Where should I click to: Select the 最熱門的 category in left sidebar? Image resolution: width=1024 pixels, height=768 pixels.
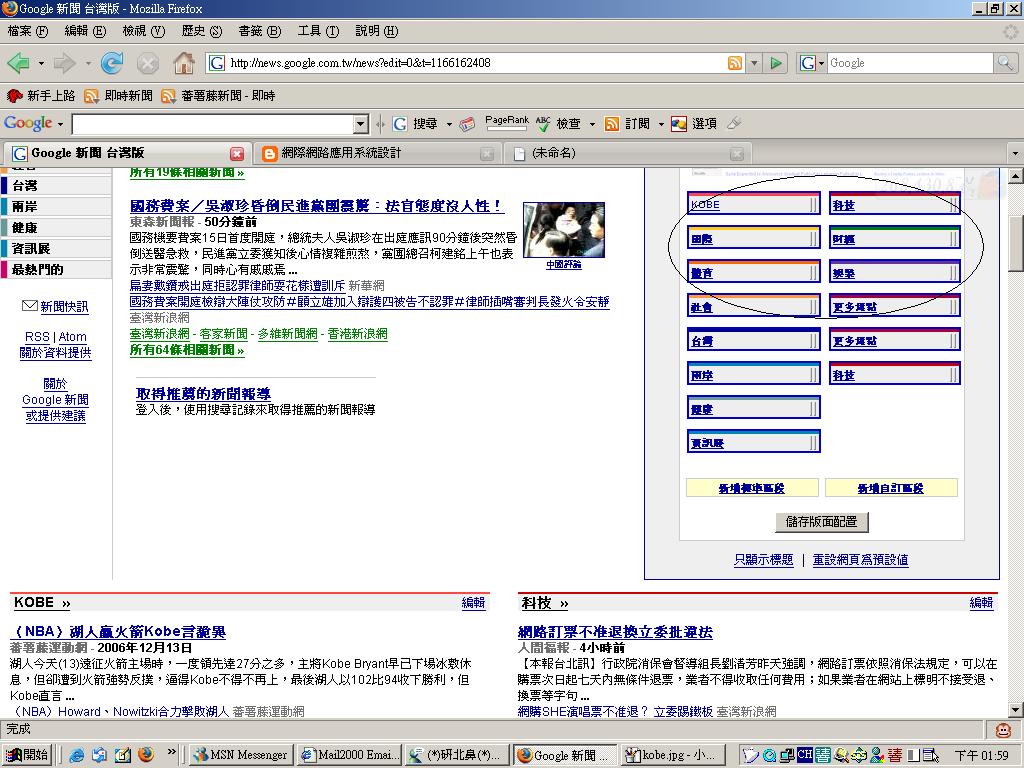click(x=56, y=269)
